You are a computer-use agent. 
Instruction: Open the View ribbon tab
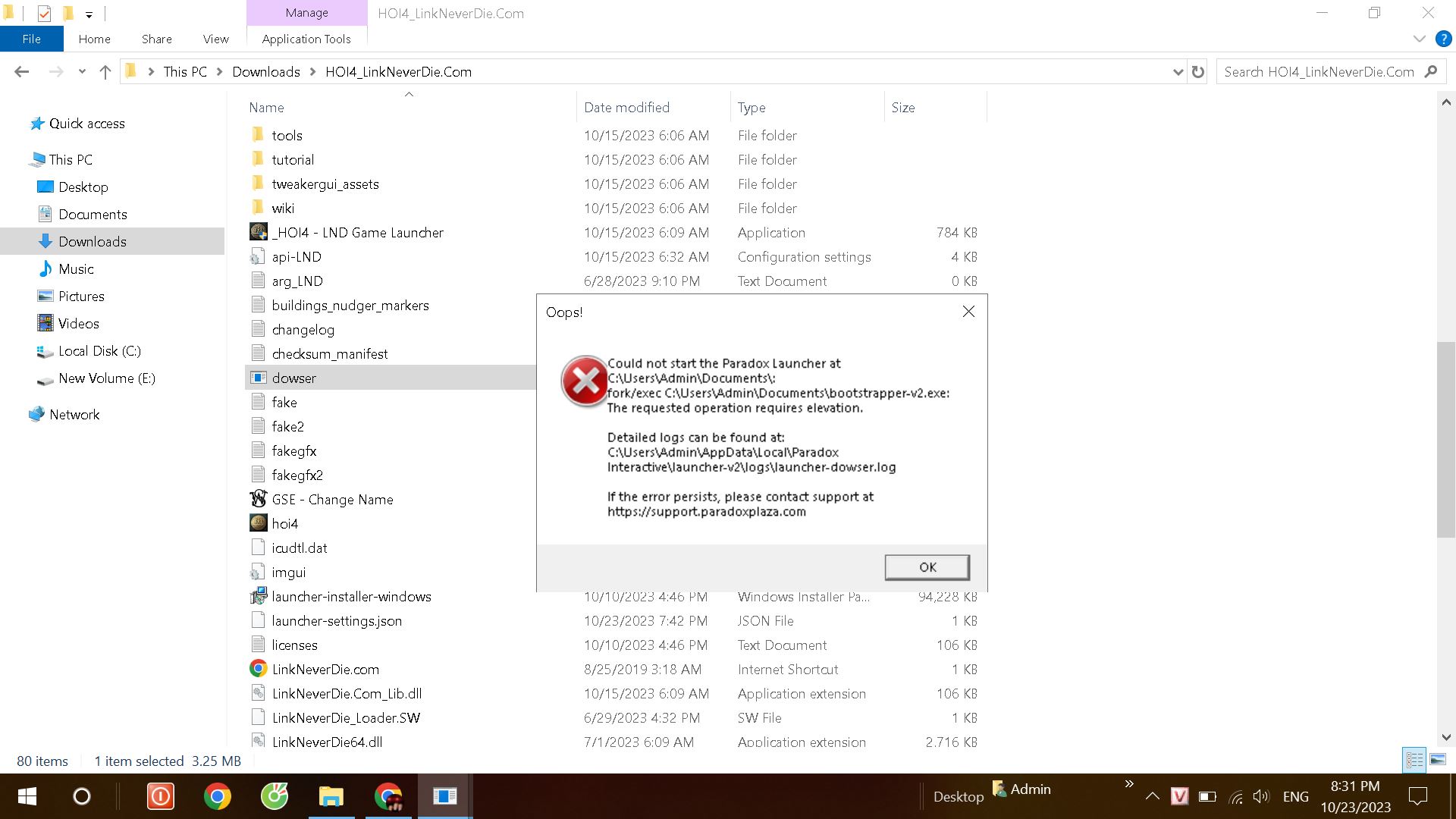click(x=215, y=39)
